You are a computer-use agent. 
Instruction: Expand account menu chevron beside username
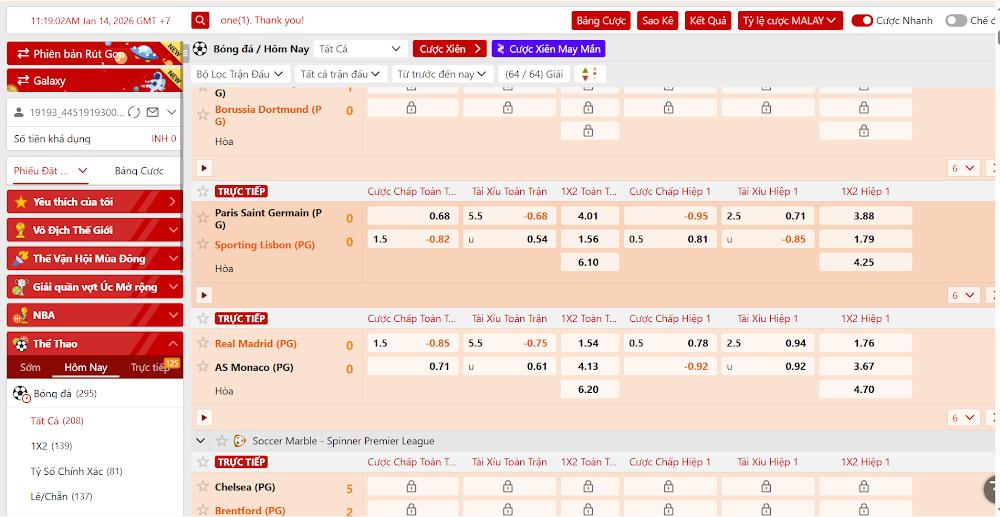(x=172, y=112)
